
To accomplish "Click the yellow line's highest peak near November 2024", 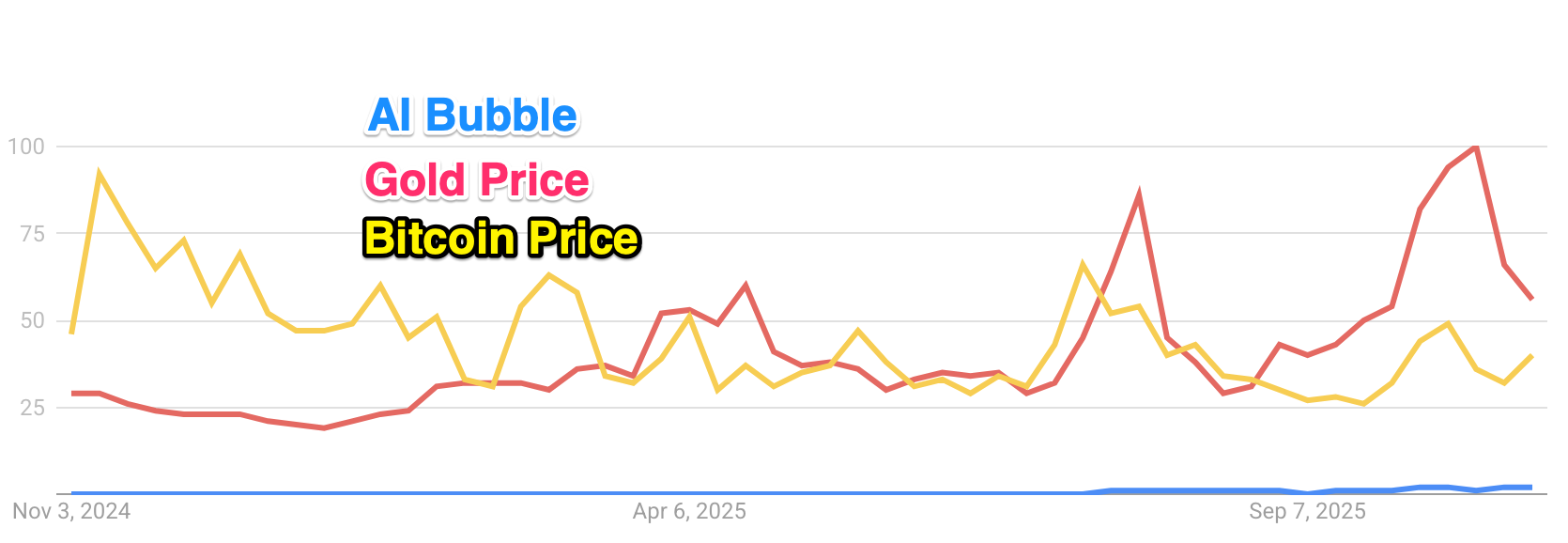I will pyautogui.click(x=100, y=174).
